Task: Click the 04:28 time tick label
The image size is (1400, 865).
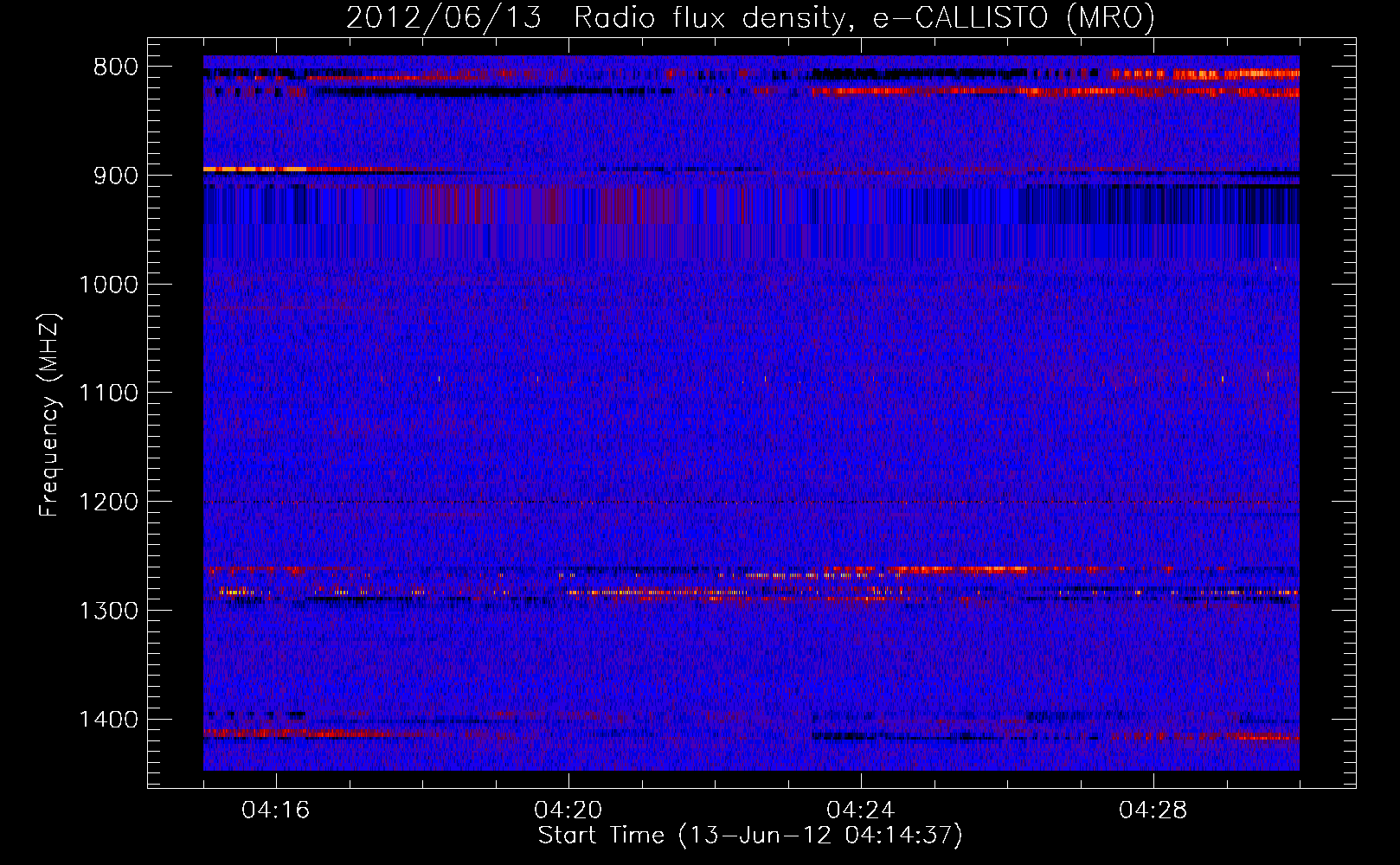Action: coord(1153,811)
